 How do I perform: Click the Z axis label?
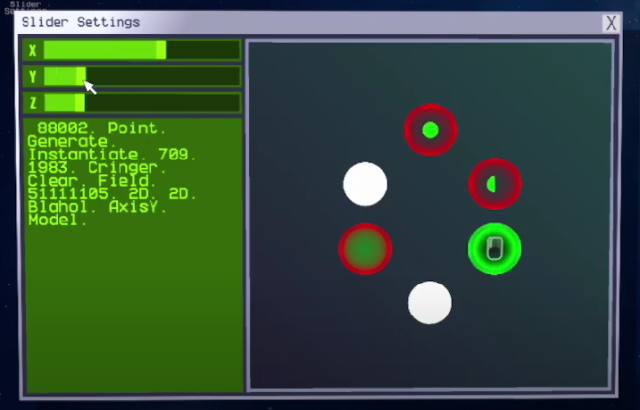click(x=33, y=102)
